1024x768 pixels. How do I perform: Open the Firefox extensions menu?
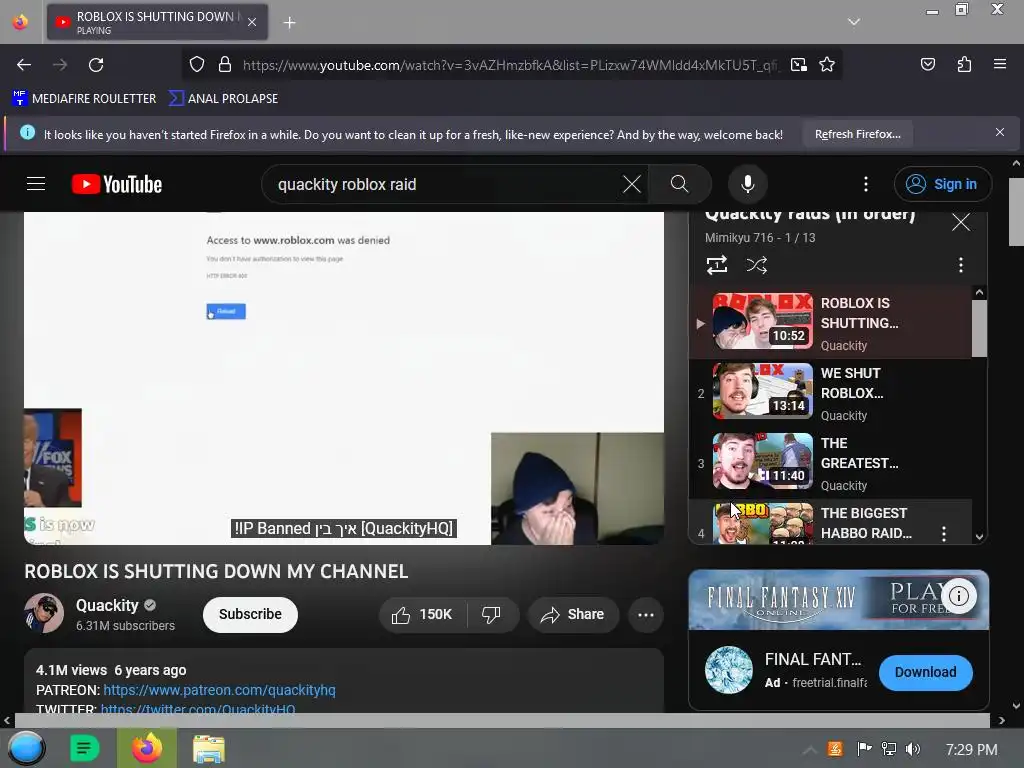pyautogui.click(x=964, y=64)
